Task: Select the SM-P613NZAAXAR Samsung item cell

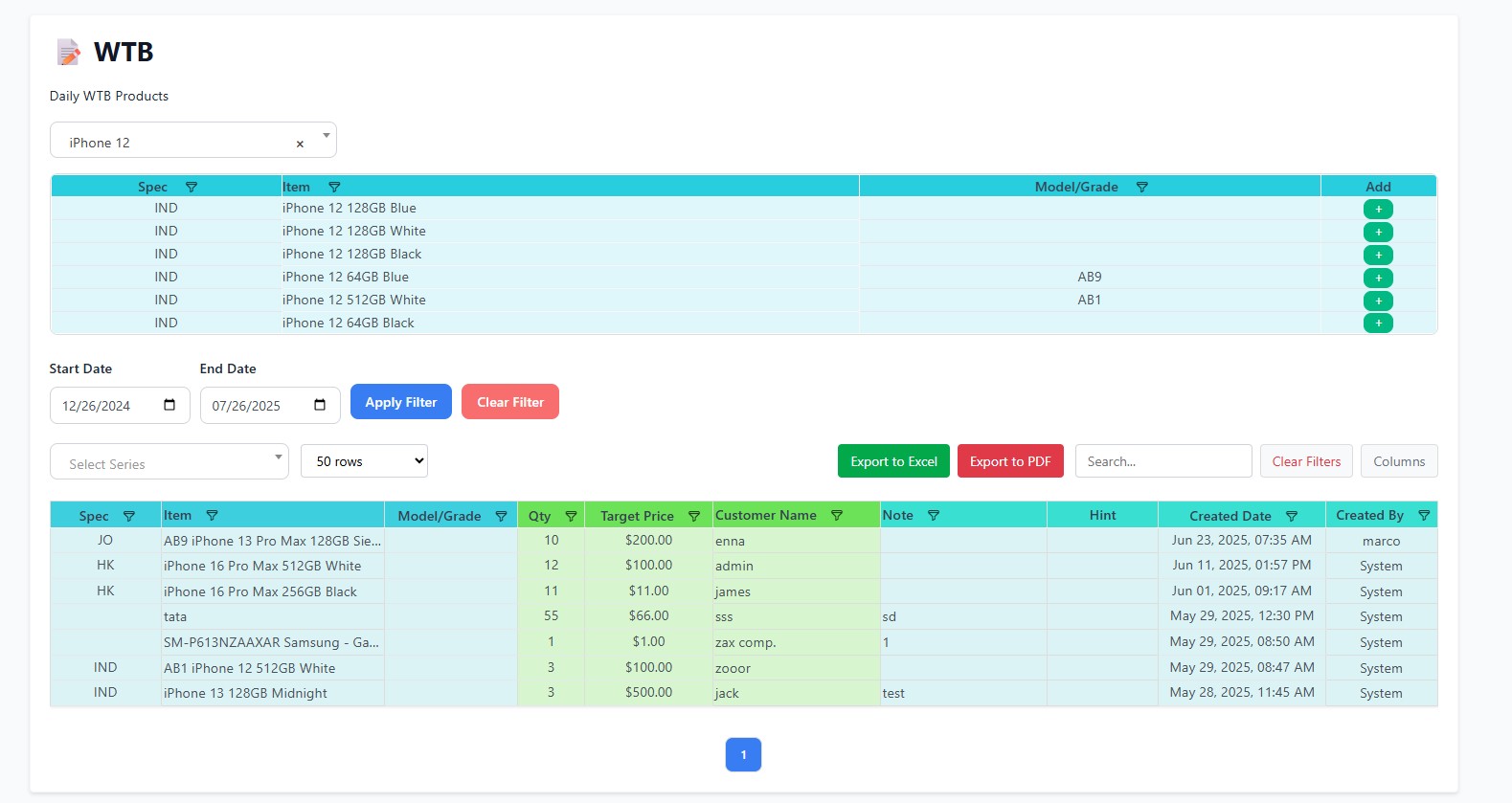Action: pyautogui.click(x=272, y=642)
